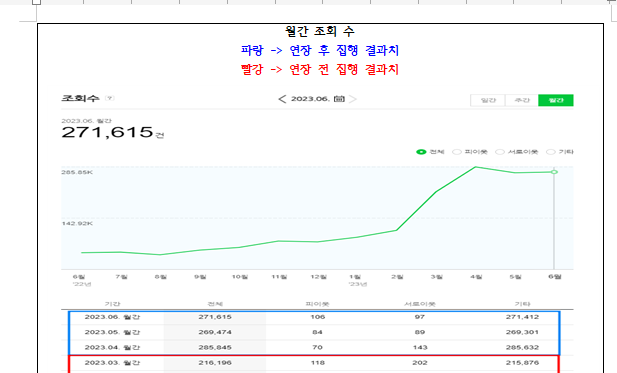
Task: Click the 106 cell in the 피이웃 column
Action: [x=318, y=317]
